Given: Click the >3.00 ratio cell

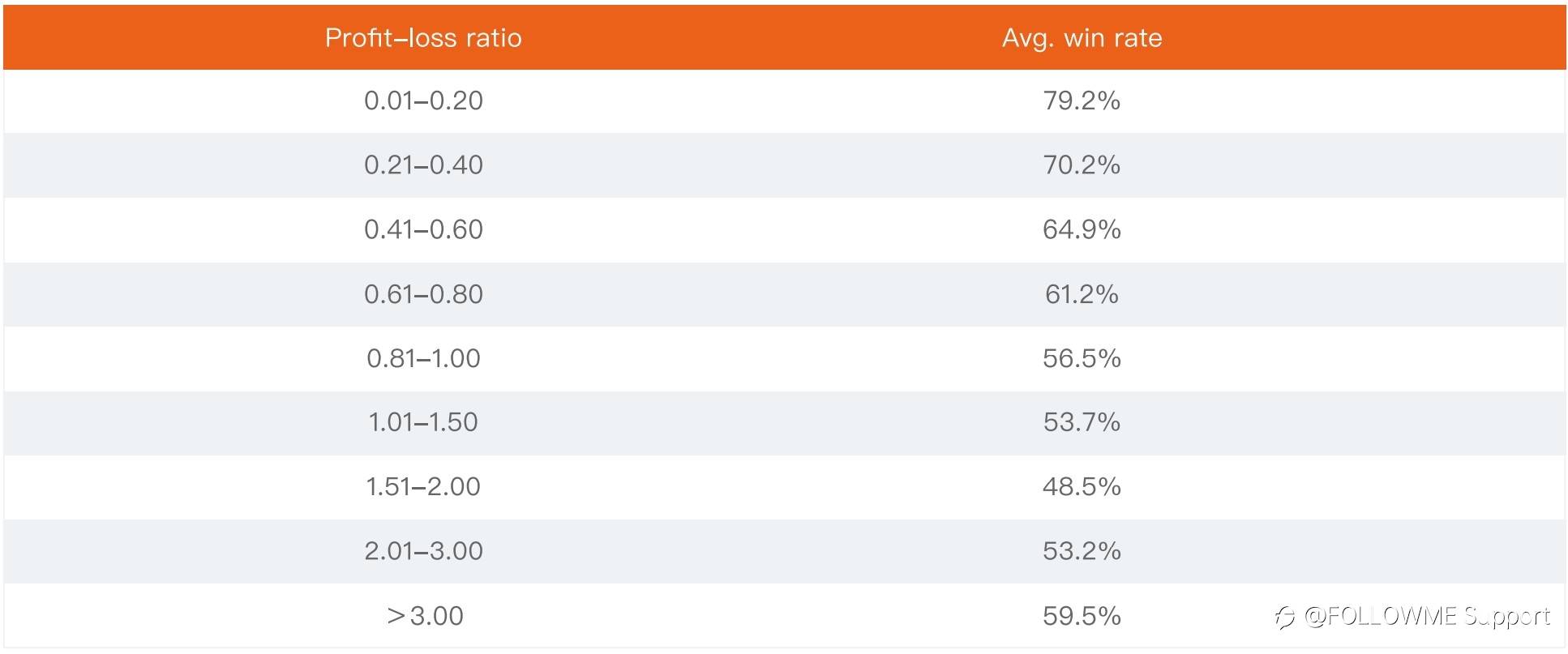Looking at the screenshot, I should [x=424, y=616].
